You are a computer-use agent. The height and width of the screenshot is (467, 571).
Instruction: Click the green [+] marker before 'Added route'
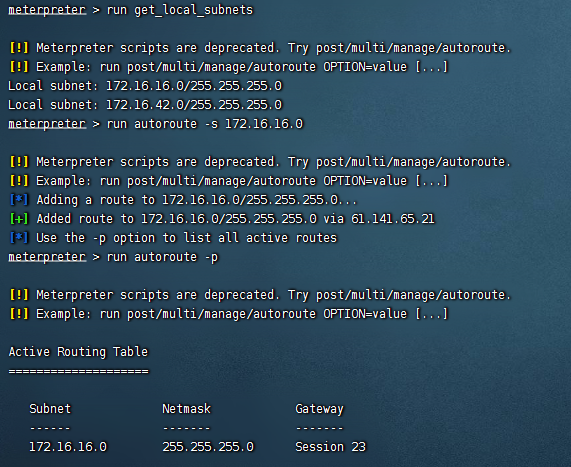(x=19, y=219)
